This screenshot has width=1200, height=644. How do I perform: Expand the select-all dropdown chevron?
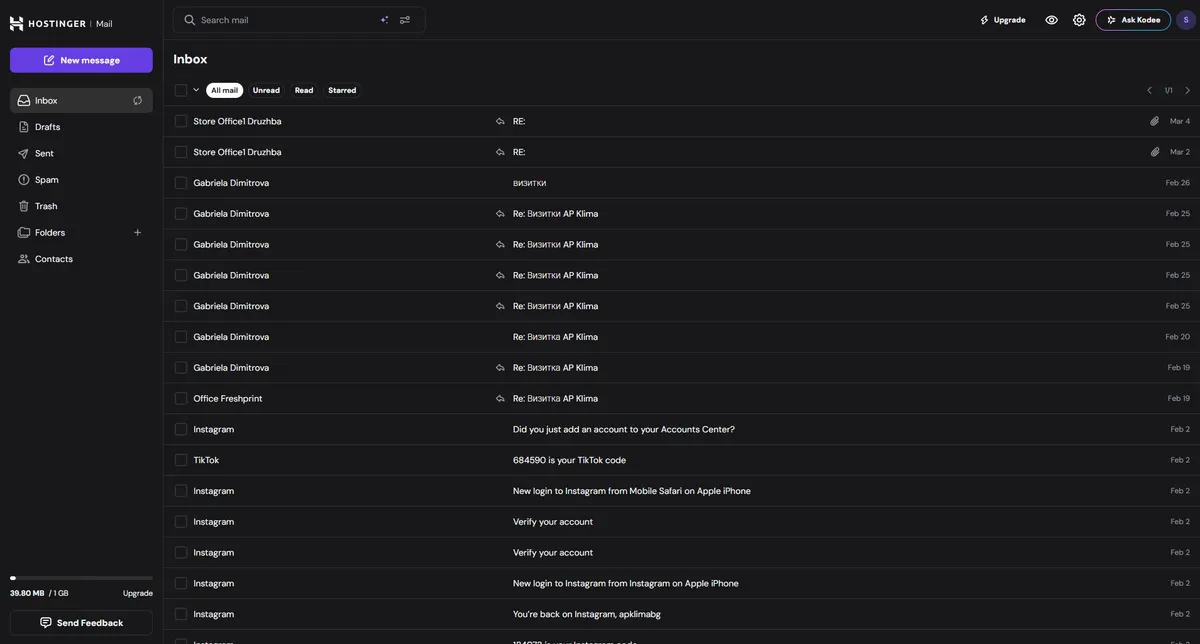click(196, 90)
